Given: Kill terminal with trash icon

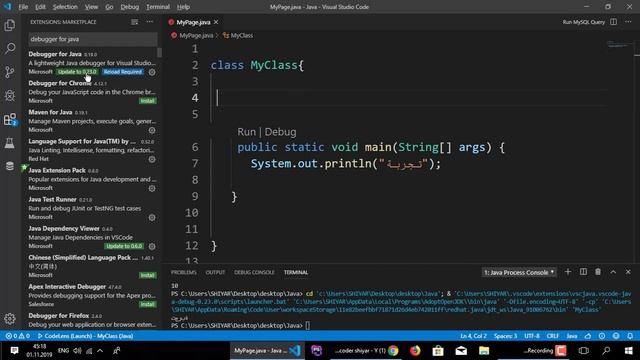Looking at the screenshot, I should tap(598, 272).
